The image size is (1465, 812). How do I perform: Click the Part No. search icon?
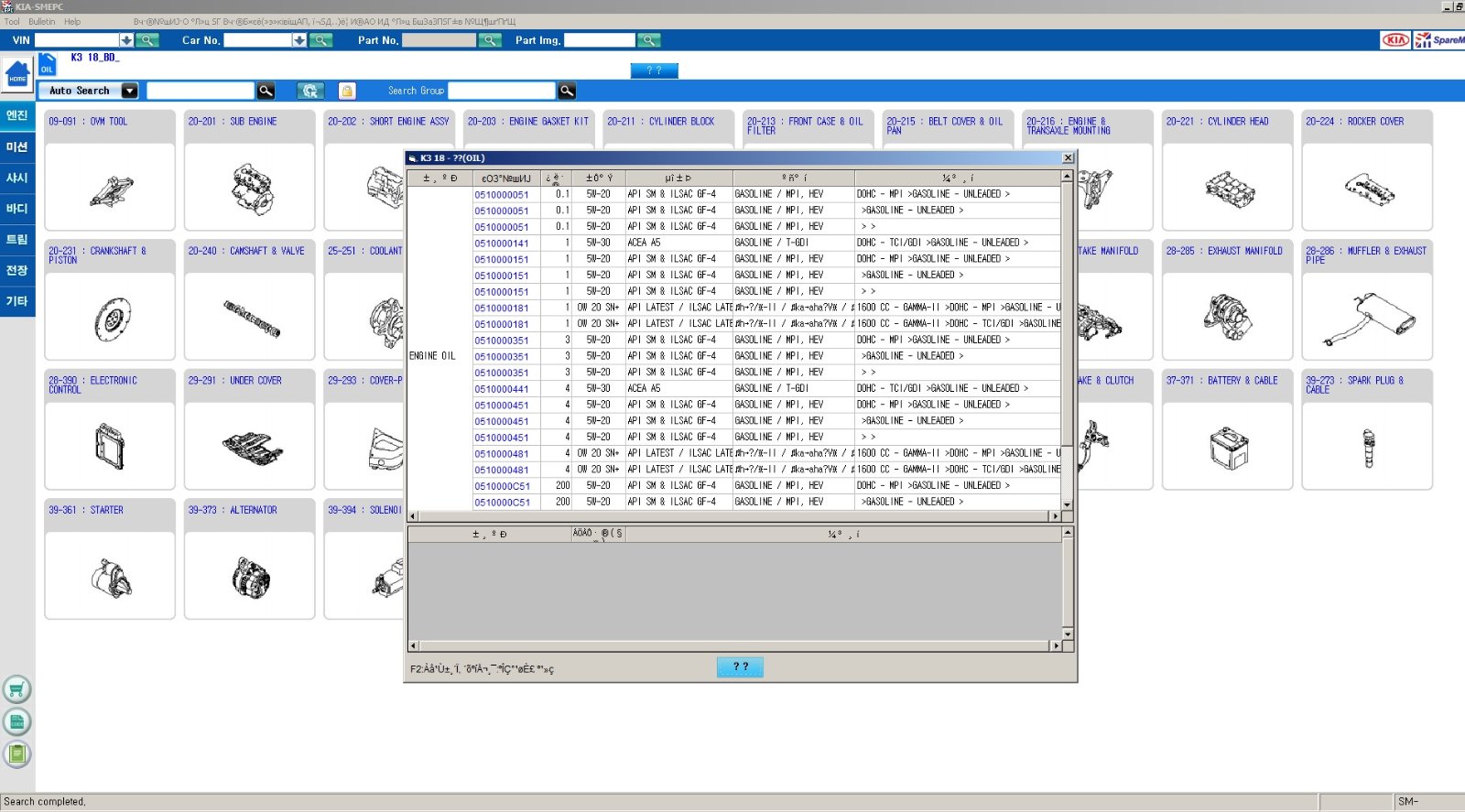491,40
